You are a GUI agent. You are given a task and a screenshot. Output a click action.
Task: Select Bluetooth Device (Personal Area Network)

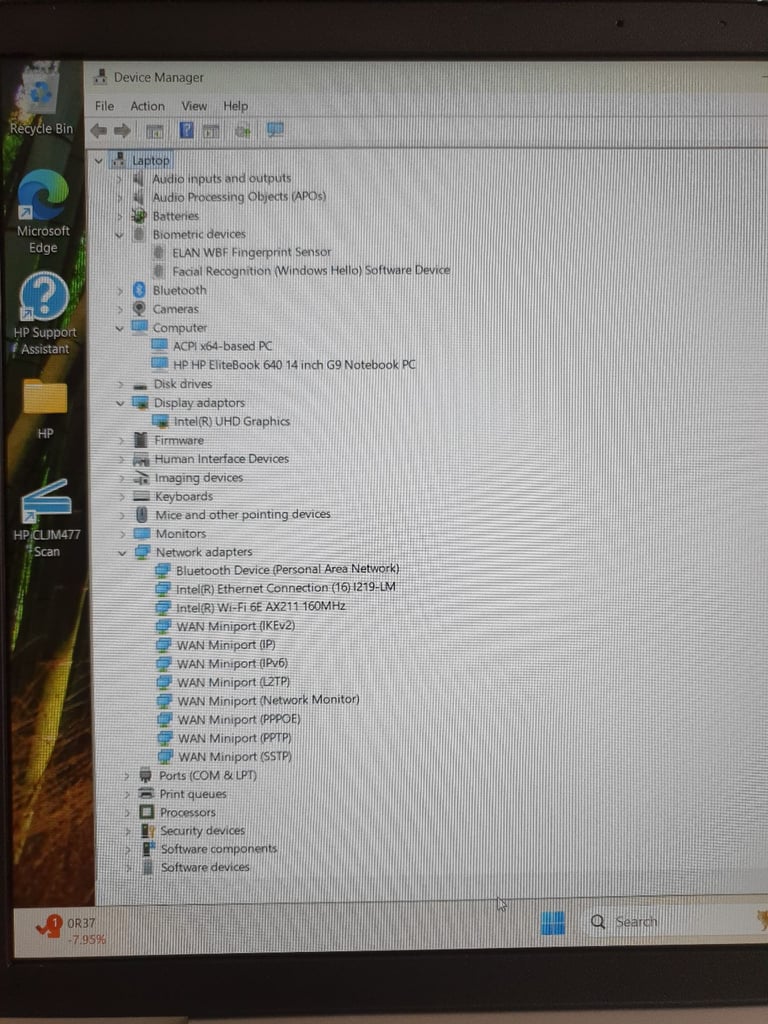coord(287,570)
